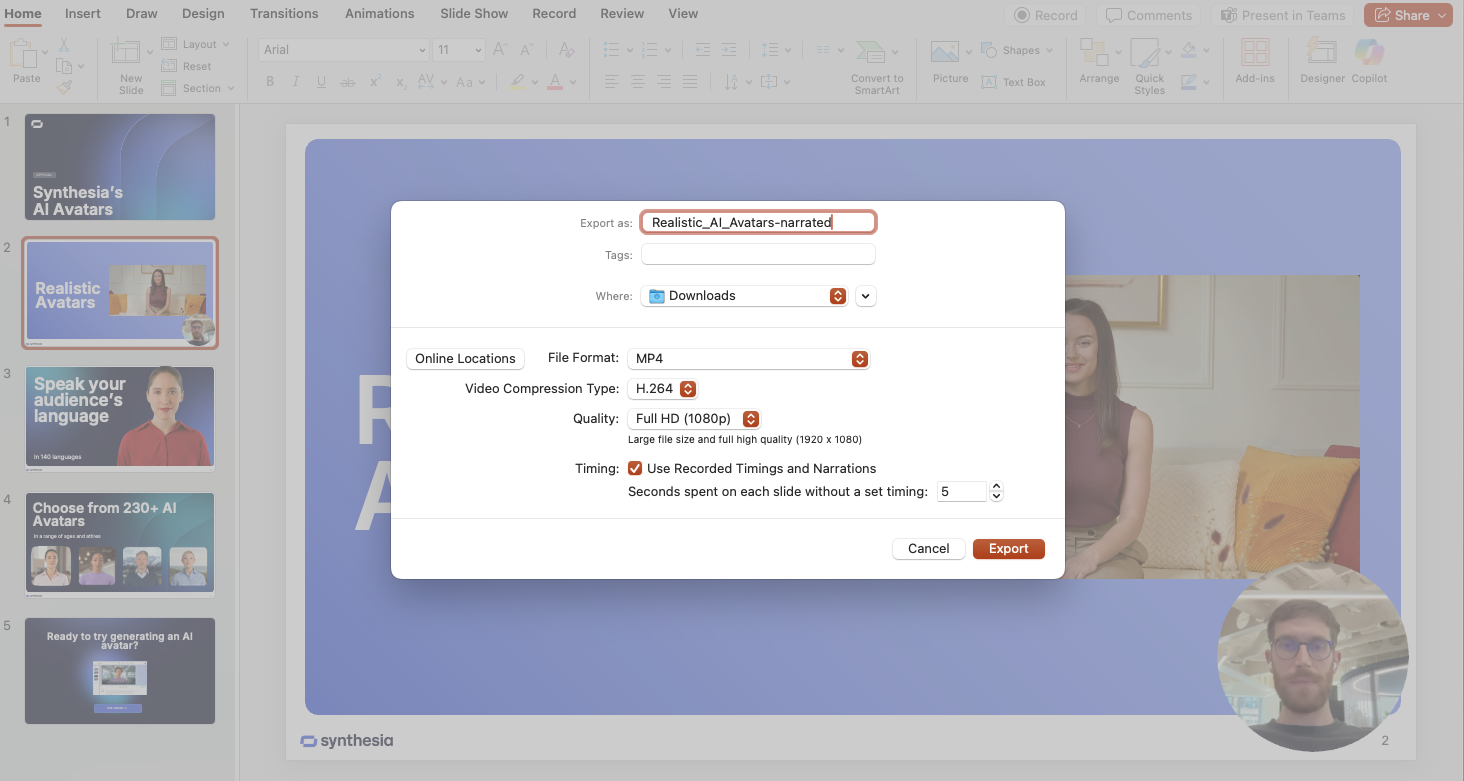Click the Tags input field

coord(758,255)
